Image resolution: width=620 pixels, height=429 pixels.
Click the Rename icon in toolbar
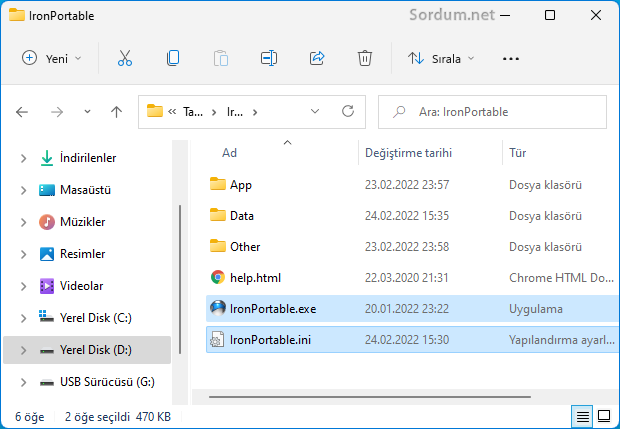pos(269,59)
